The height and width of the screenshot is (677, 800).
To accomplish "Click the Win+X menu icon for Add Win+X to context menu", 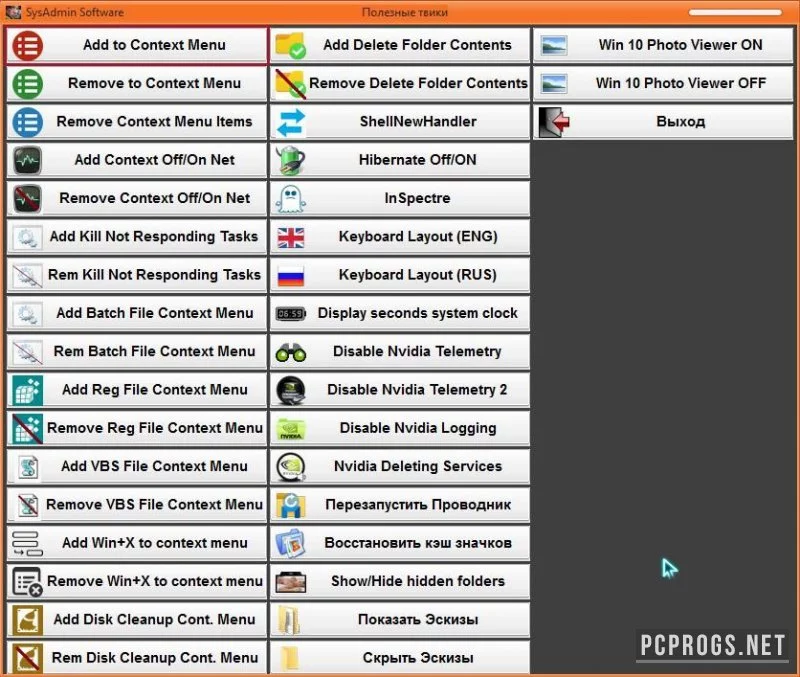I will (28, 543).
